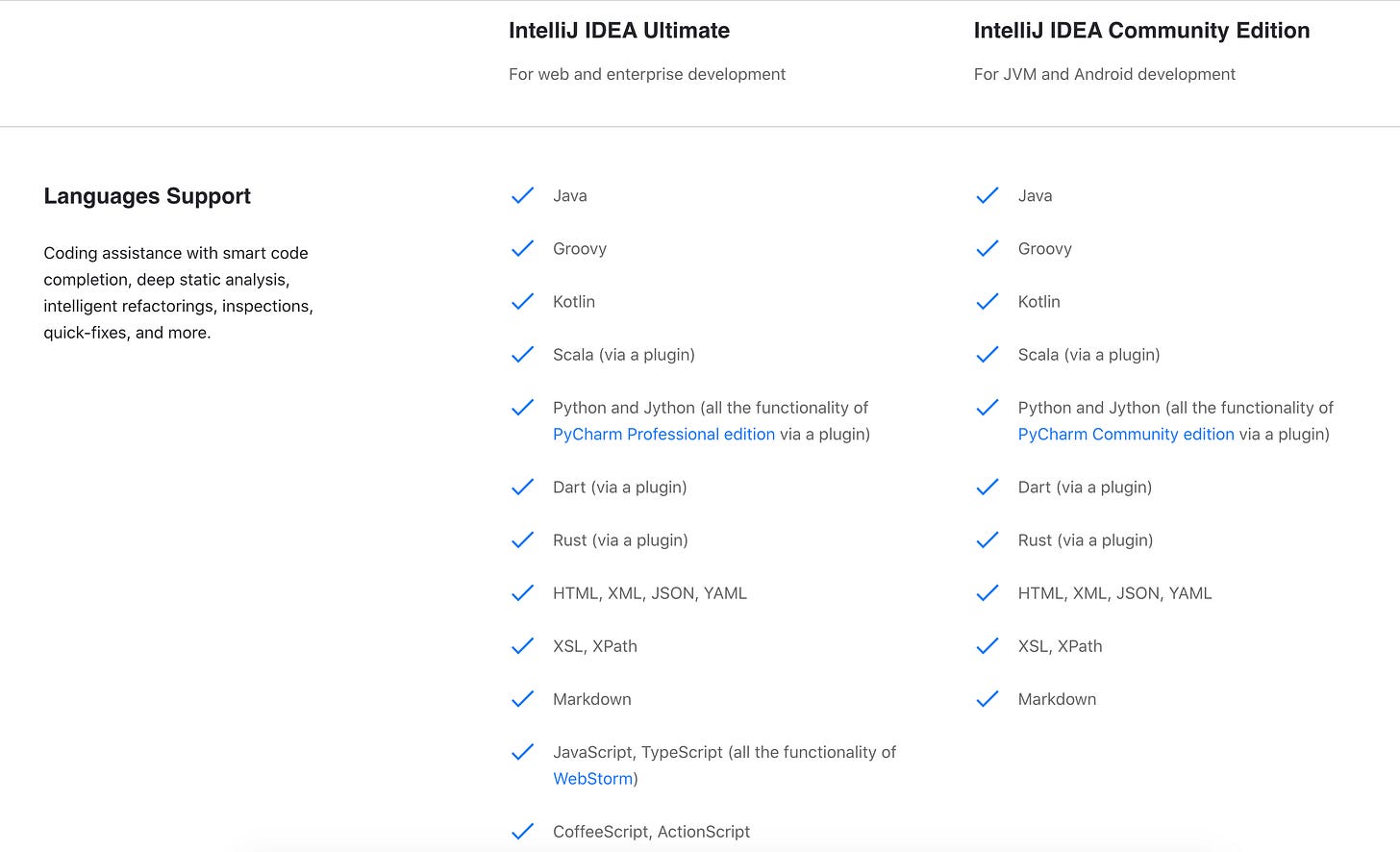Click 'HTML, XML, JSON, YAML' under Ultimate
Screen dimensions: 1400x852
click(650, 593)
